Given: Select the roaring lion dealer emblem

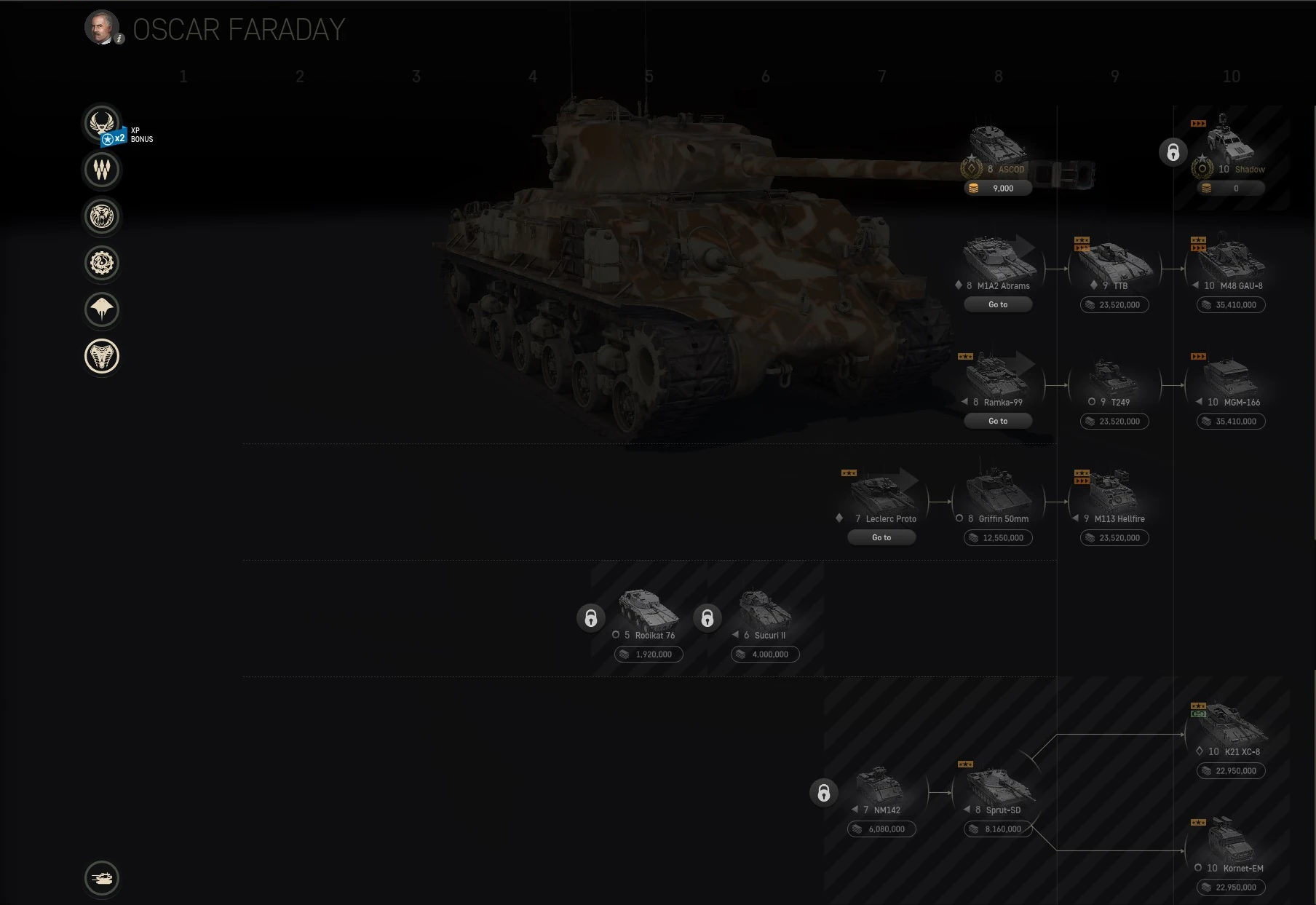Looking at the screenshot, I should [x=102, y=216].
